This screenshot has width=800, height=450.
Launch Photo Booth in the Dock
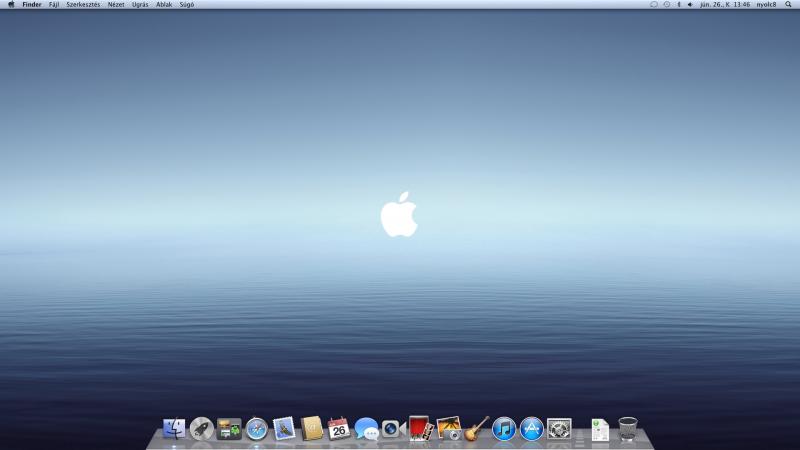[421, 428]
